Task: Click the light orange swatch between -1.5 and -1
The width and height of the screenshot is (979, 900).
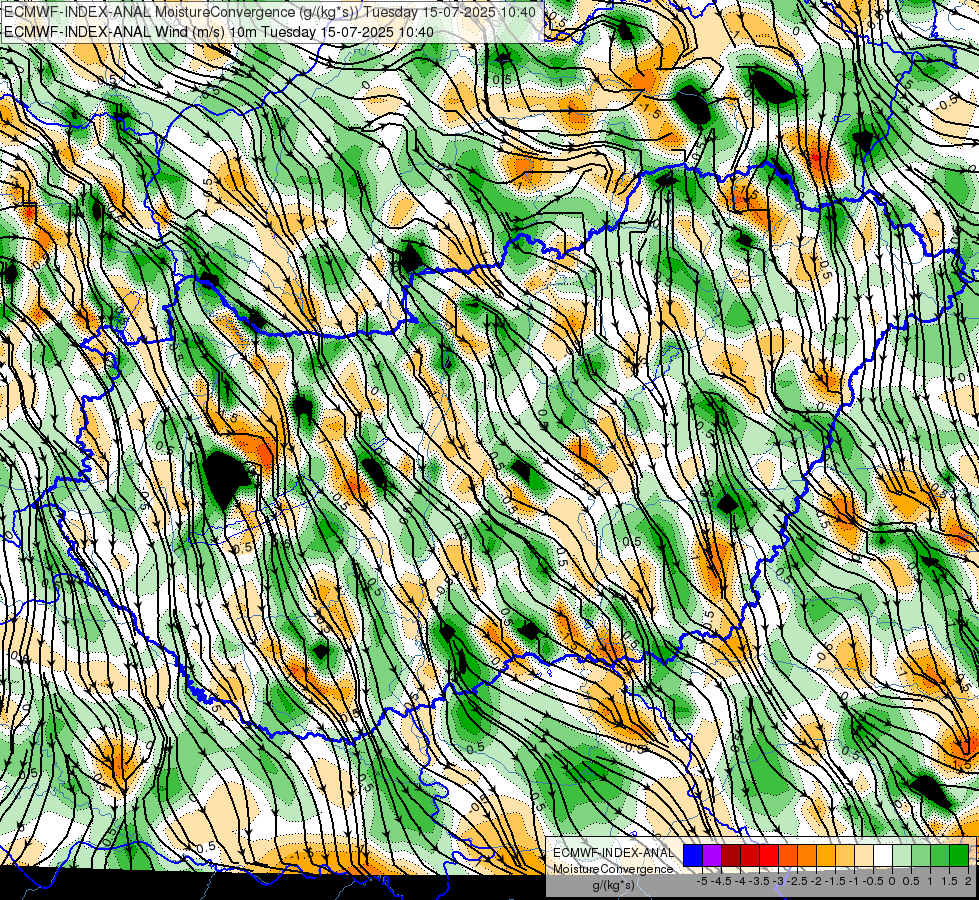Action: pos(845,856)
